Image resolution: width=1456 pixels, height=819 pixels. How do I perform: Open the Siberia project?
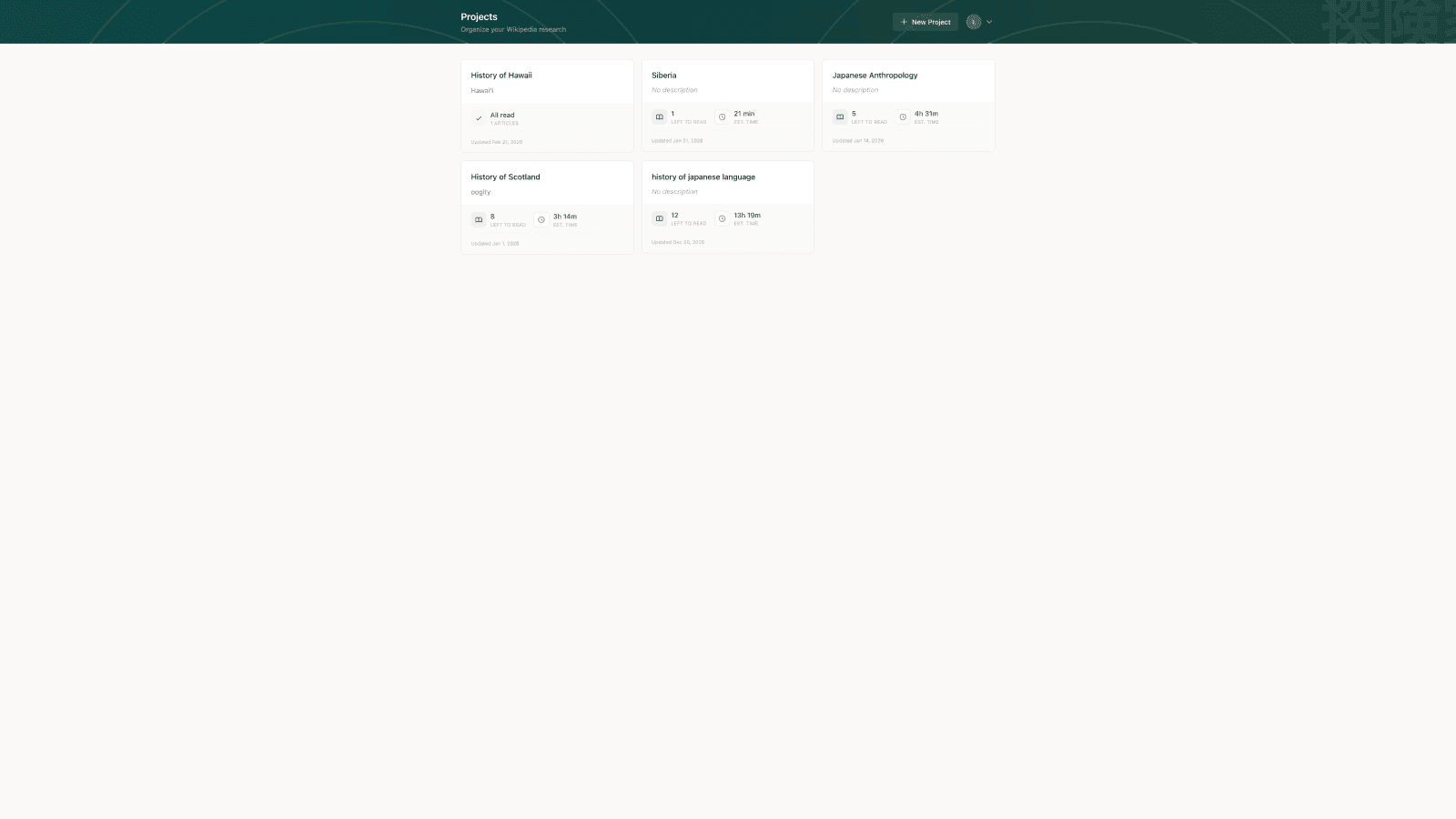click(728, 106)
